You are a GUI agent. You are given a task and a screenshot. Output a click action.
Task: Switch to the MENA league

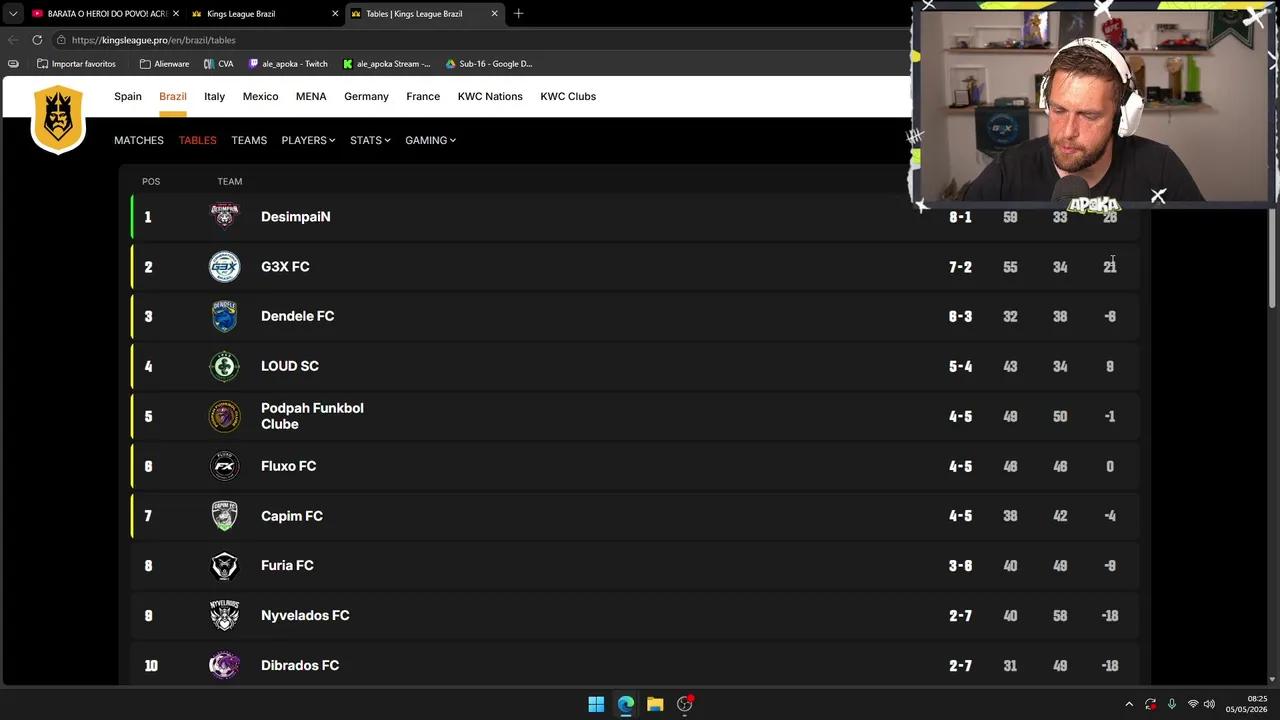coord(311,96)
